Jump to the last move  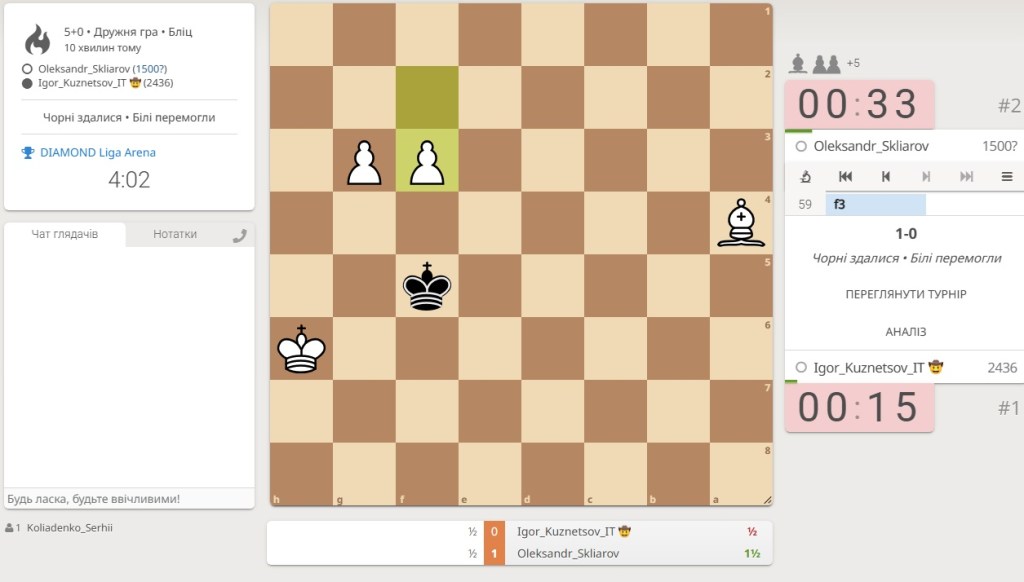pyautogui.click(x=967, y=176)
